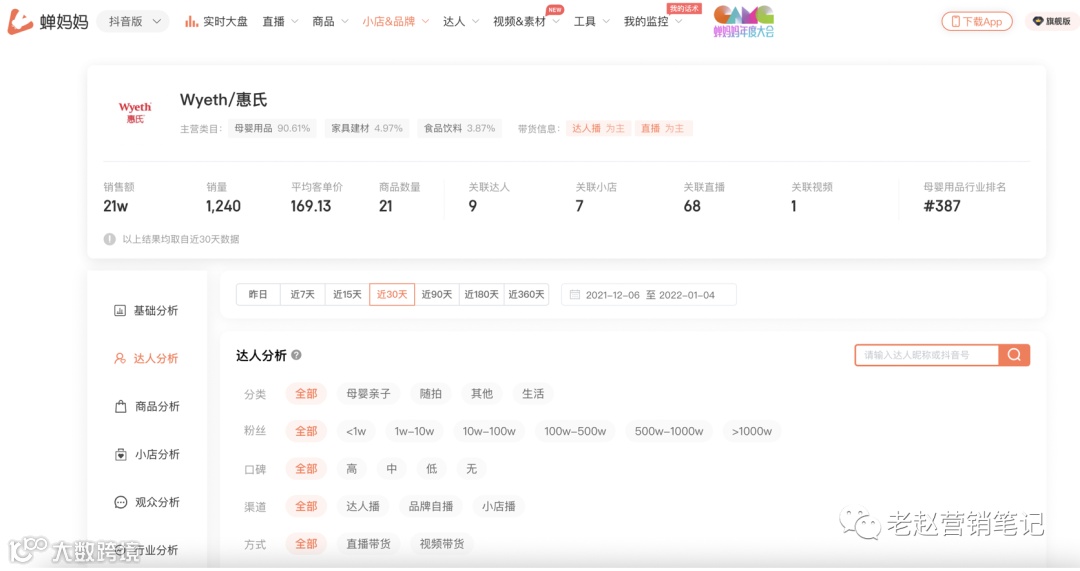Select the 近30天 time range
1080x571 pixels.
tap(392, 294)
